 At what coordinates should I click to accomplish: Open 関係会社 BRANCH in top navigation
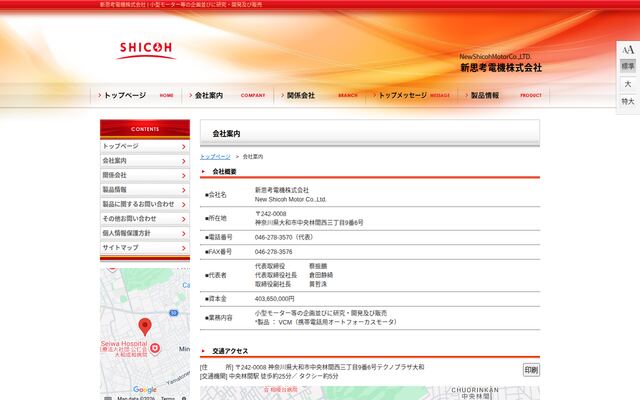[320, 96]
